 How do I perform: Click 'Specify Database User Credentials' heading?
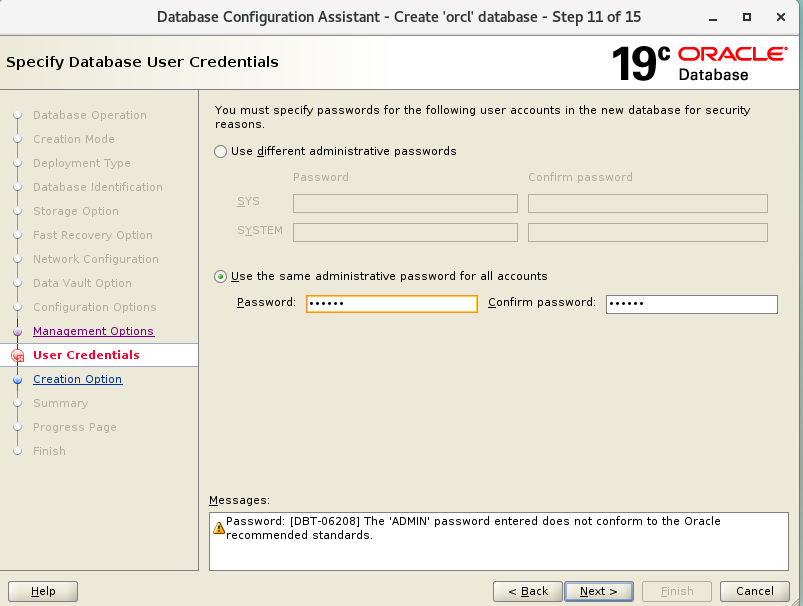click(x=142, y=62)
